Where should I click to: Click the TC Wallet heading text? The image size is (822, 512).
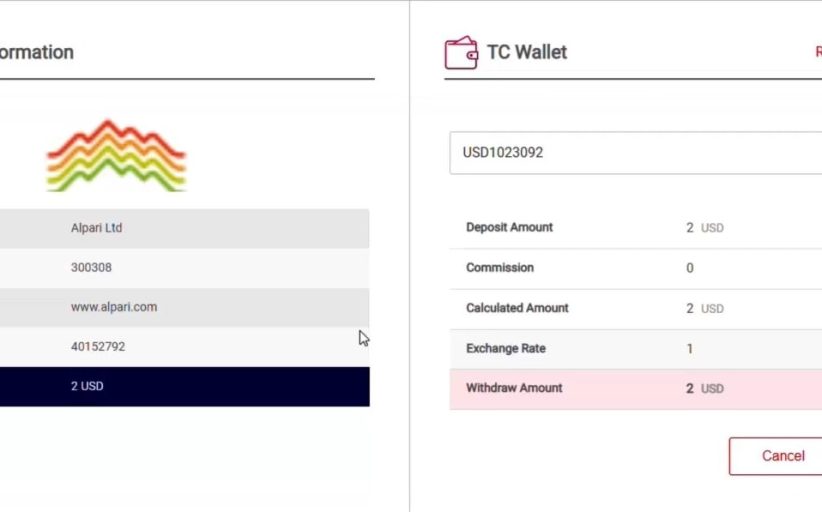[527, 52]
